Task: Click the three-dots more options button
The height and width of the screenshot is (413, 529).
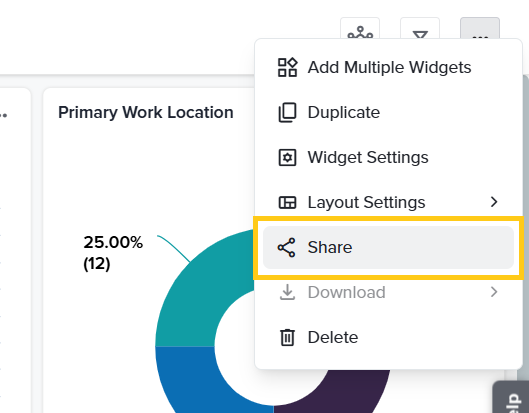Action: pos(480,30)
